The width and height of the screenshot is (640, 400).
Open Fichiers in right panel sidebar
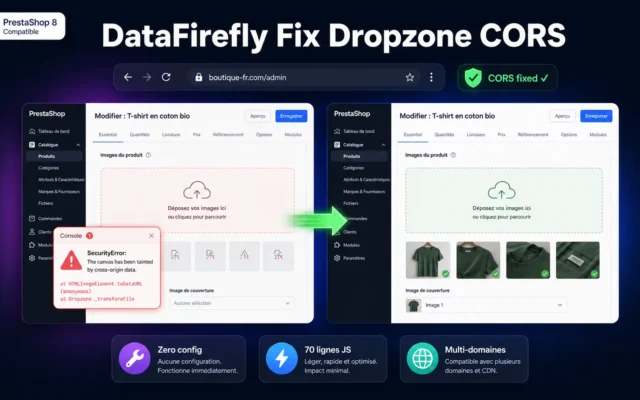tap(351, 203)
